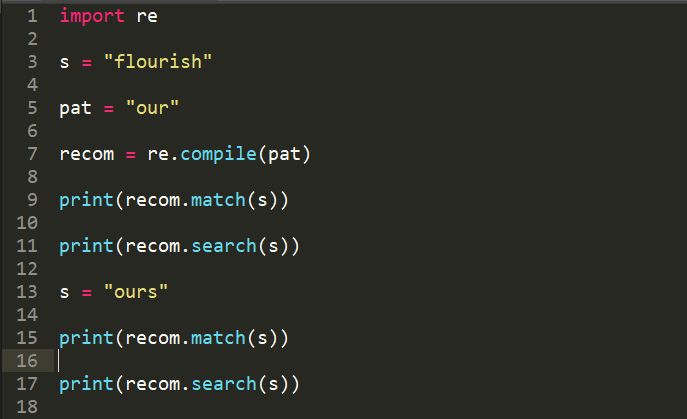The height and width of the screenshot is (419, 687).
Task: Click empty line 18 in the gutter
Action: 27,407
